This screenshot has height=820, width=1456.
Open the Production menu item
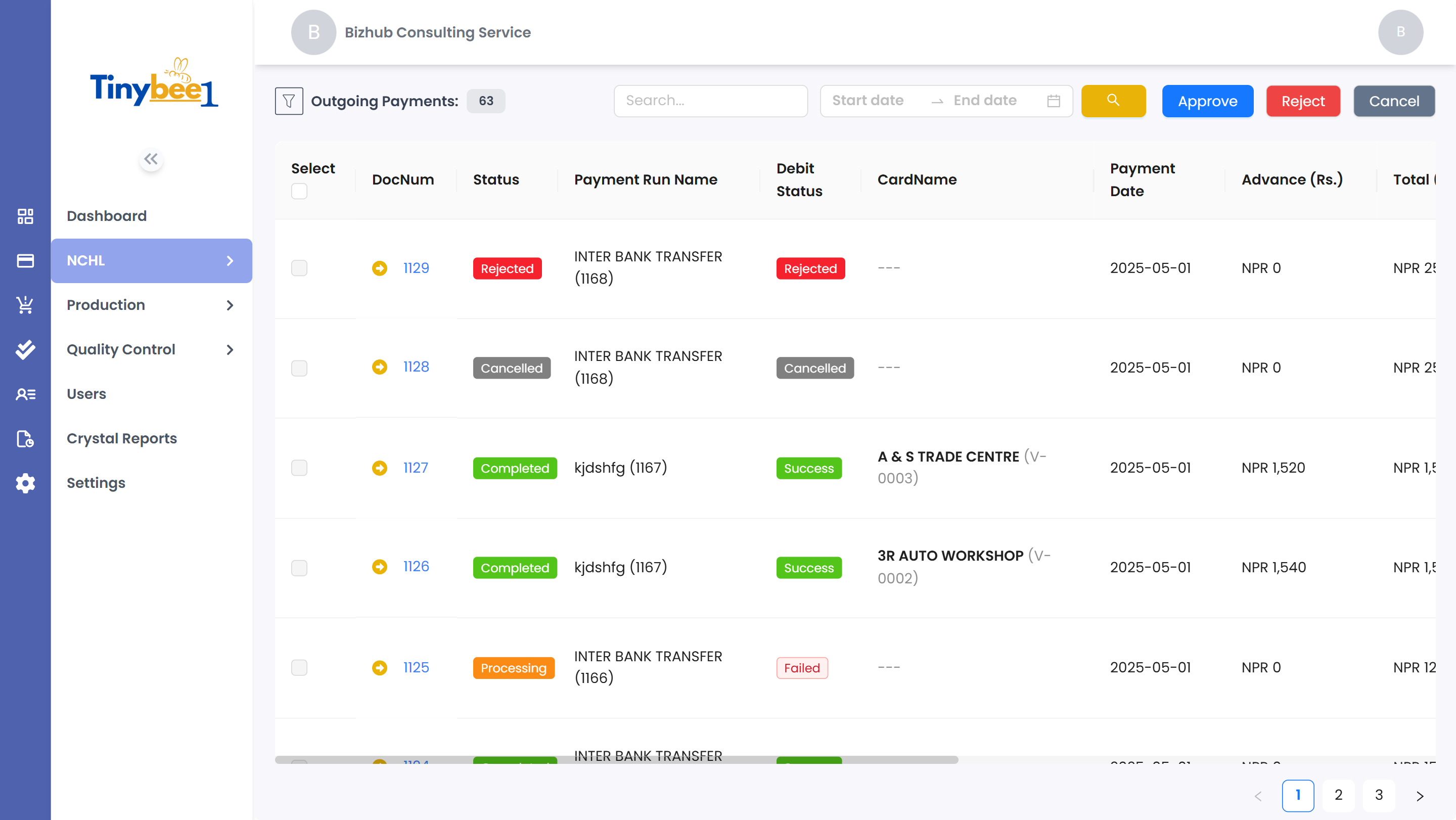152,305
